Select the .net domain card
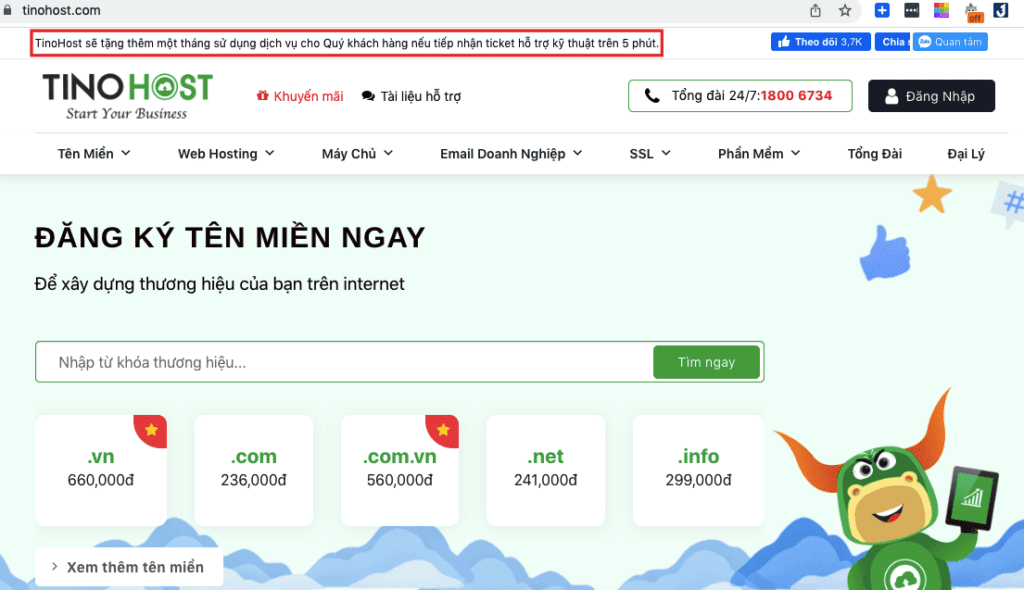Screen dimensions: 1024x590 click(x=545, y=470)
